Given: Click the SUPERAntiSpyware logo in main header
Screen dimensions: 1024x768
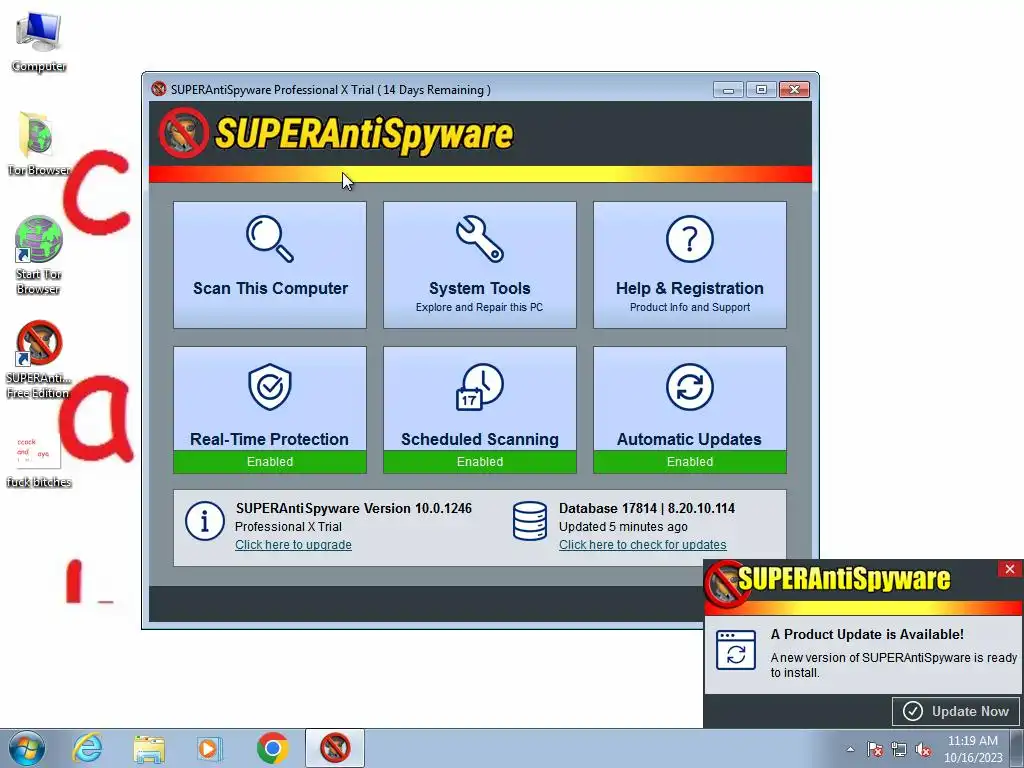Looking at the screenshot, I should point(336,134).
